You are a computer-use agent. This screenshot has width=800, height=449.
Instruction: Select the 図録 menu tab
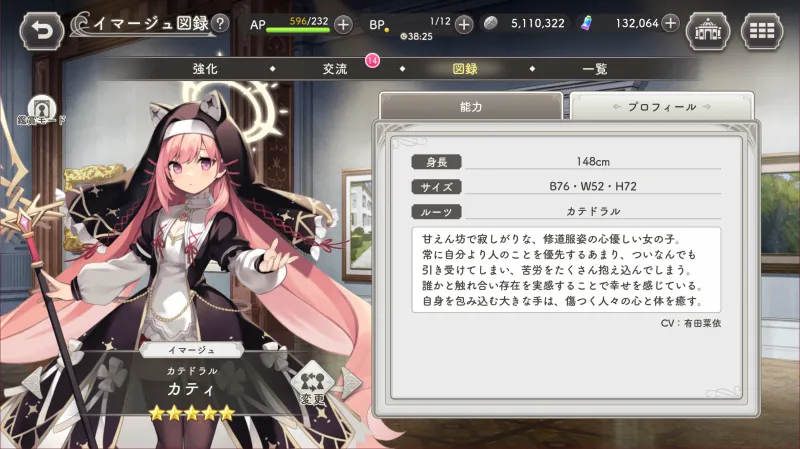coord(465,69)
